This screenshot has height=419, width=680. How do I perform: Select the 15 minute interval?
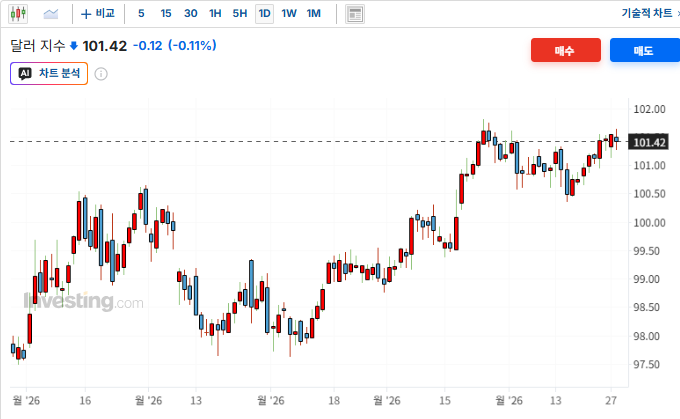click(x=166, y=13)
